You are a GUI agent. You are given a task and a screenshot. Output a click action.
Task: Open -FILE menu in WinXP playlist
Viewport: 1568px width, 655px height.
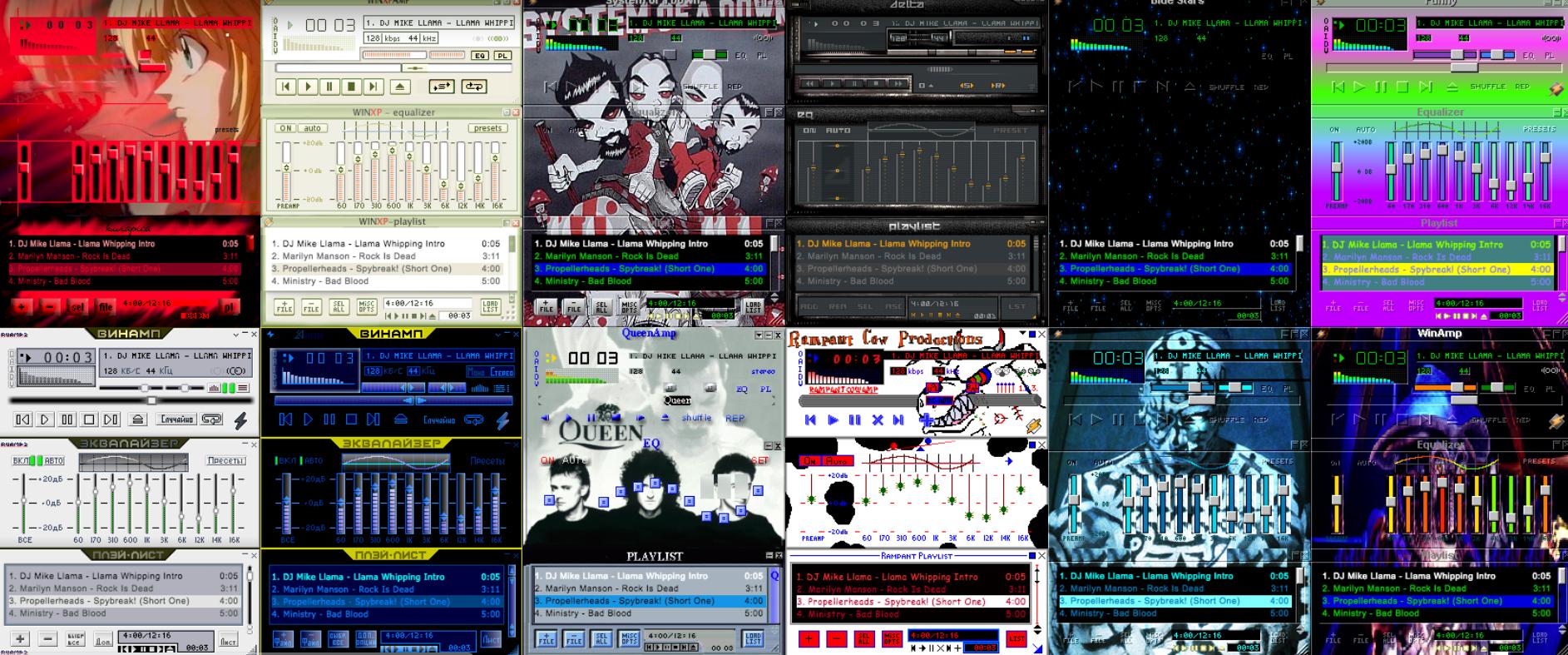pos(311,307)
